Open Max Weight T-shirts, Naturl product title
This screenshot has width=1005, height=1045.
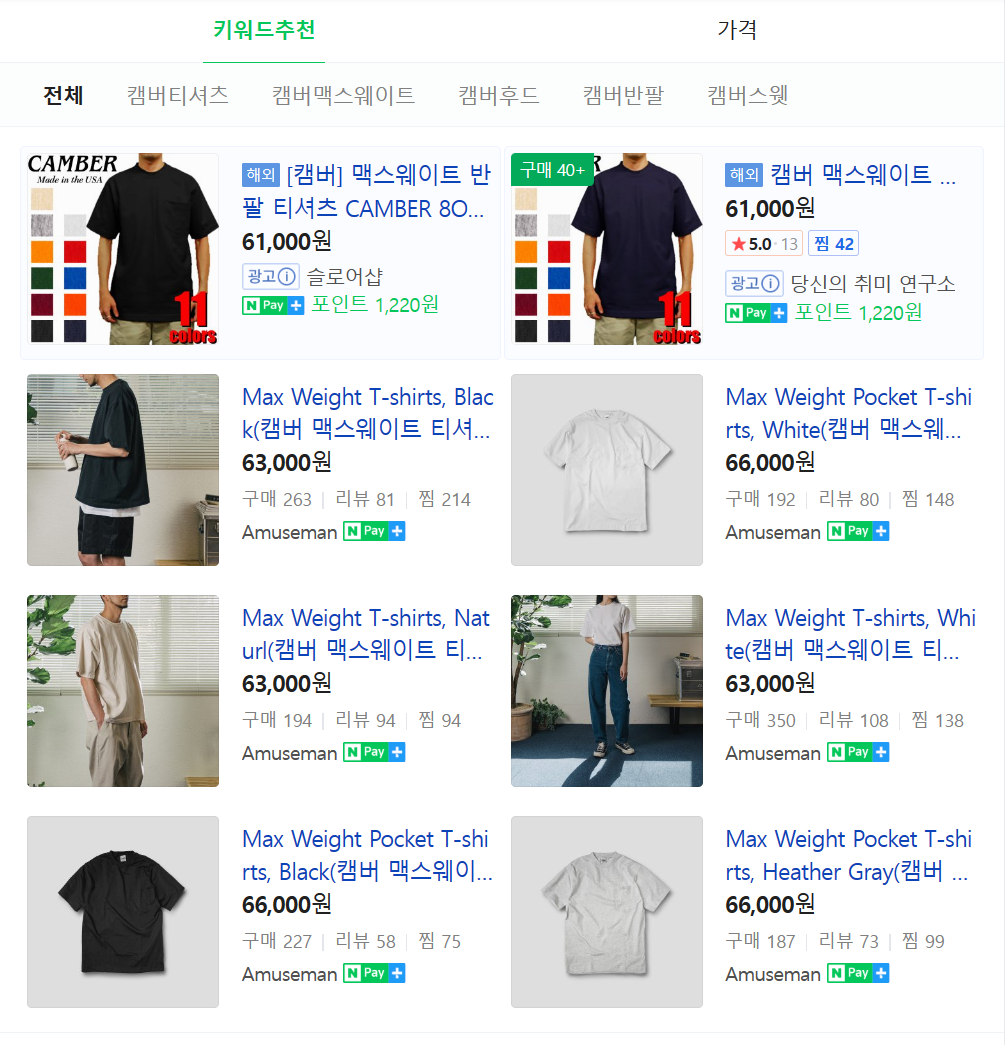366,634
